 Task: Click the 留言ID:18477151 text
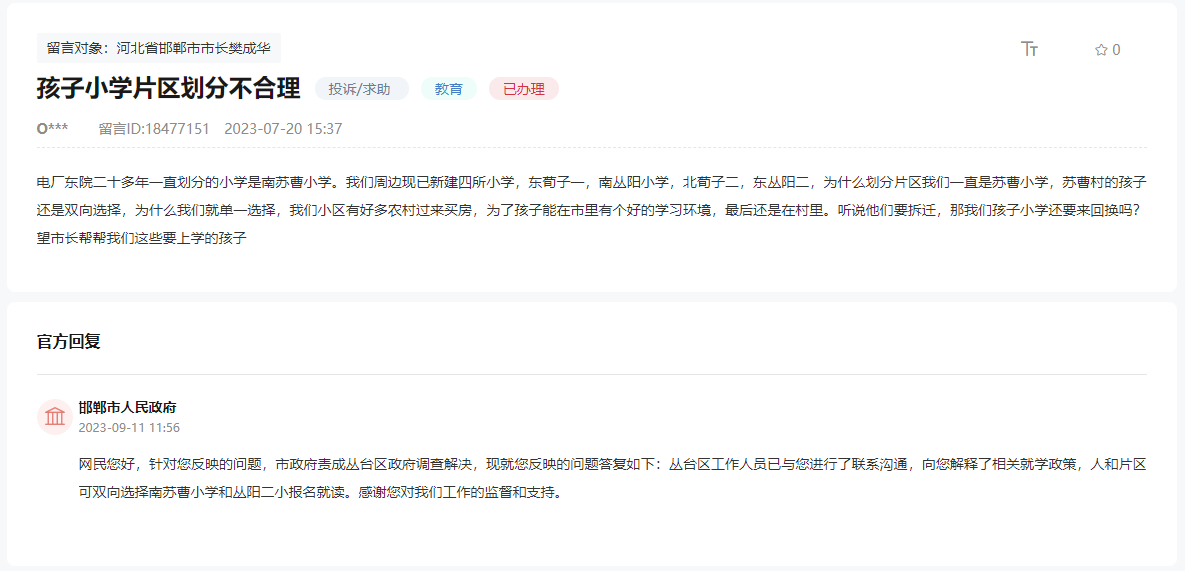(154, 128)
